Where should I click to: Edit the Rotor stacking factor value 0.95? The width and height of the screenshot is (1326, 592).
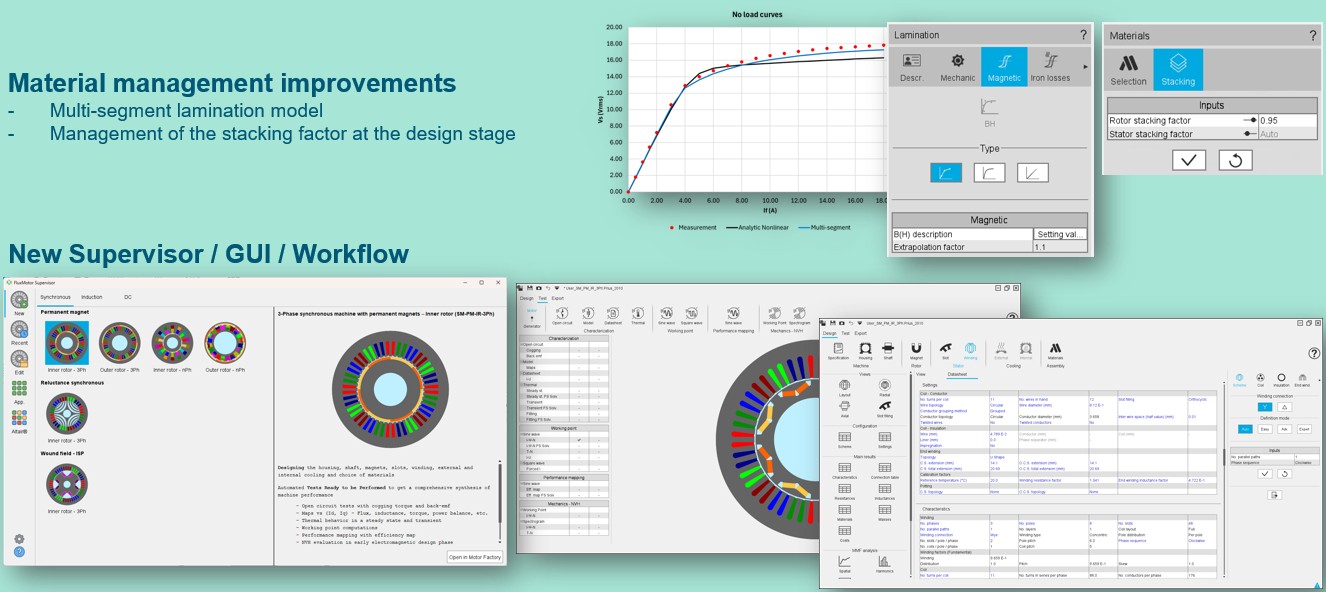[1287, 120]
